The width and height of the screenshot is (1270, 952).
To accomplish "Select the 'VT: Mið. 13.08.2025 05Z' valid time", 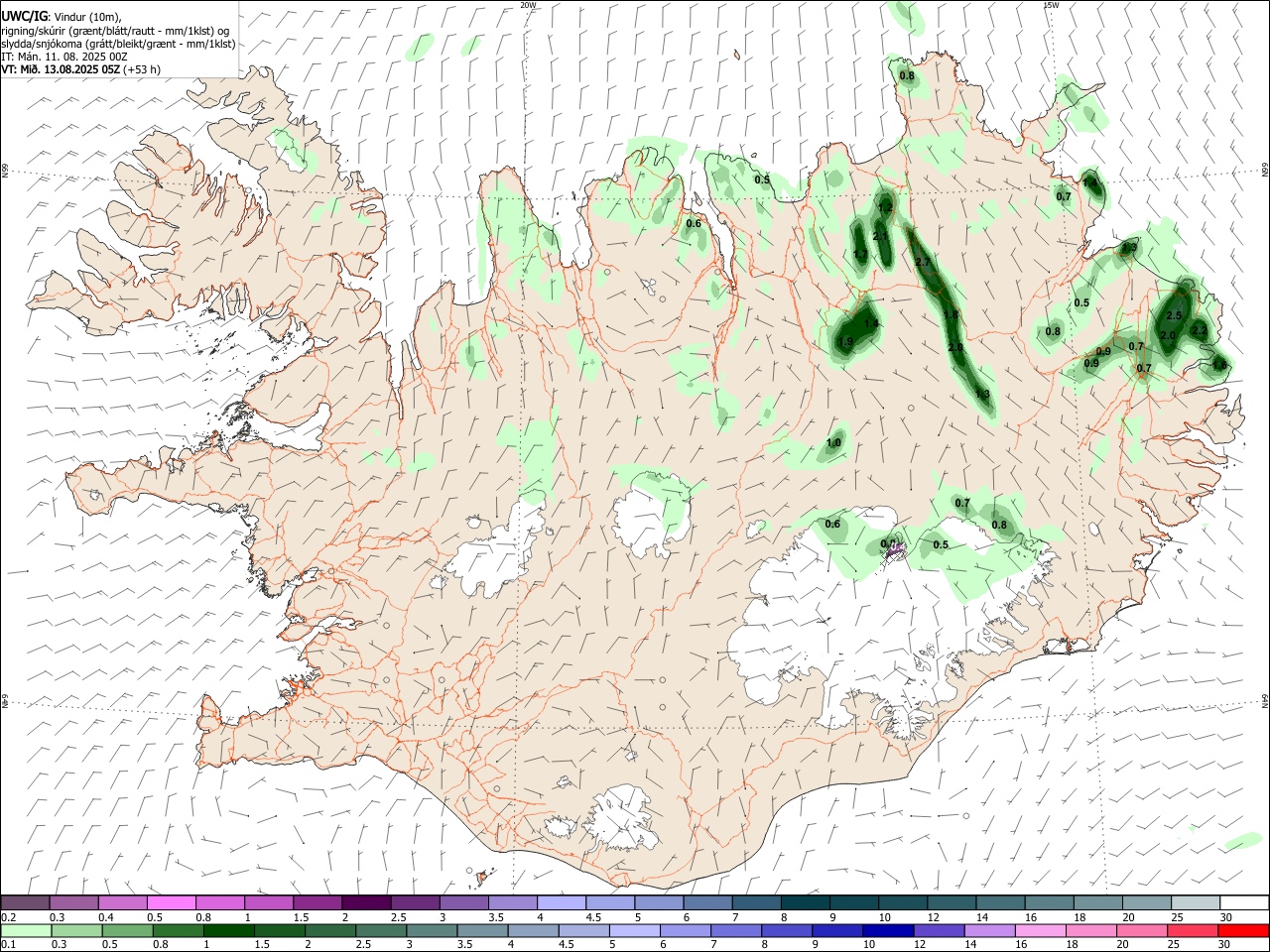I will tap(61, 69).
